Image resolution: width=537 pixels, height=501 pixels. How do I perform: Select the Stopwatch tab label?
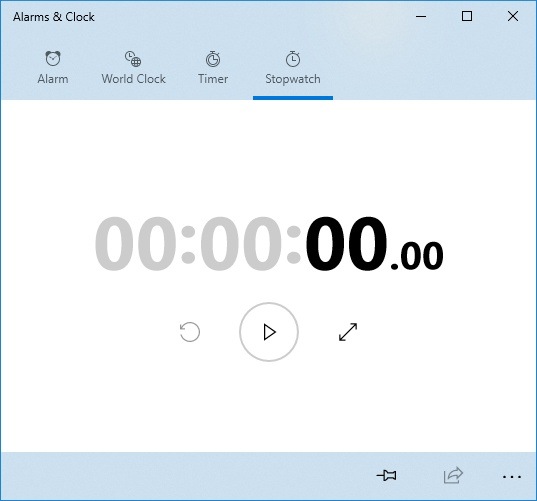(x=293, y=79)
